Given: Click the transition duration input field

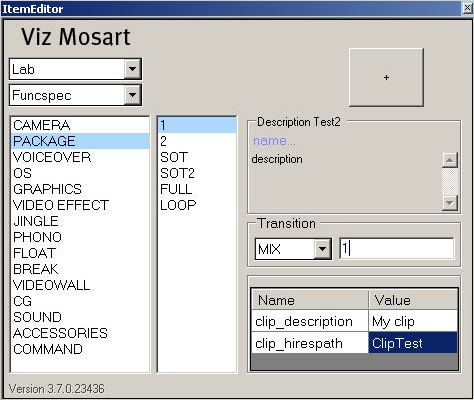Looking at the screenshot, I should point(397,249).
